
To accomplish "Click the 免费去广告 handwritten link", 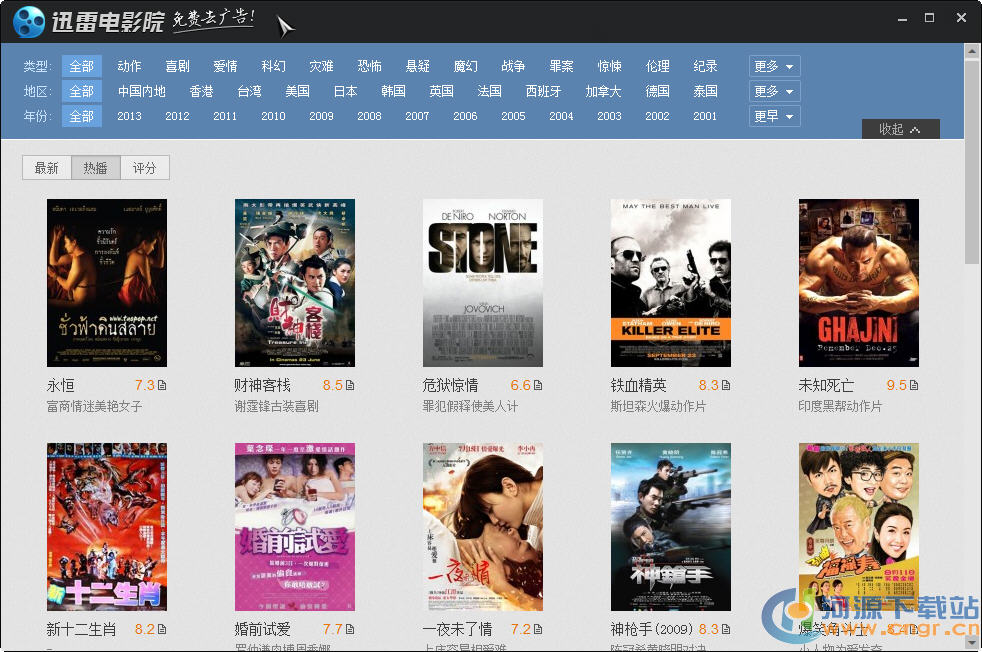I will click(x=213, y=19).
